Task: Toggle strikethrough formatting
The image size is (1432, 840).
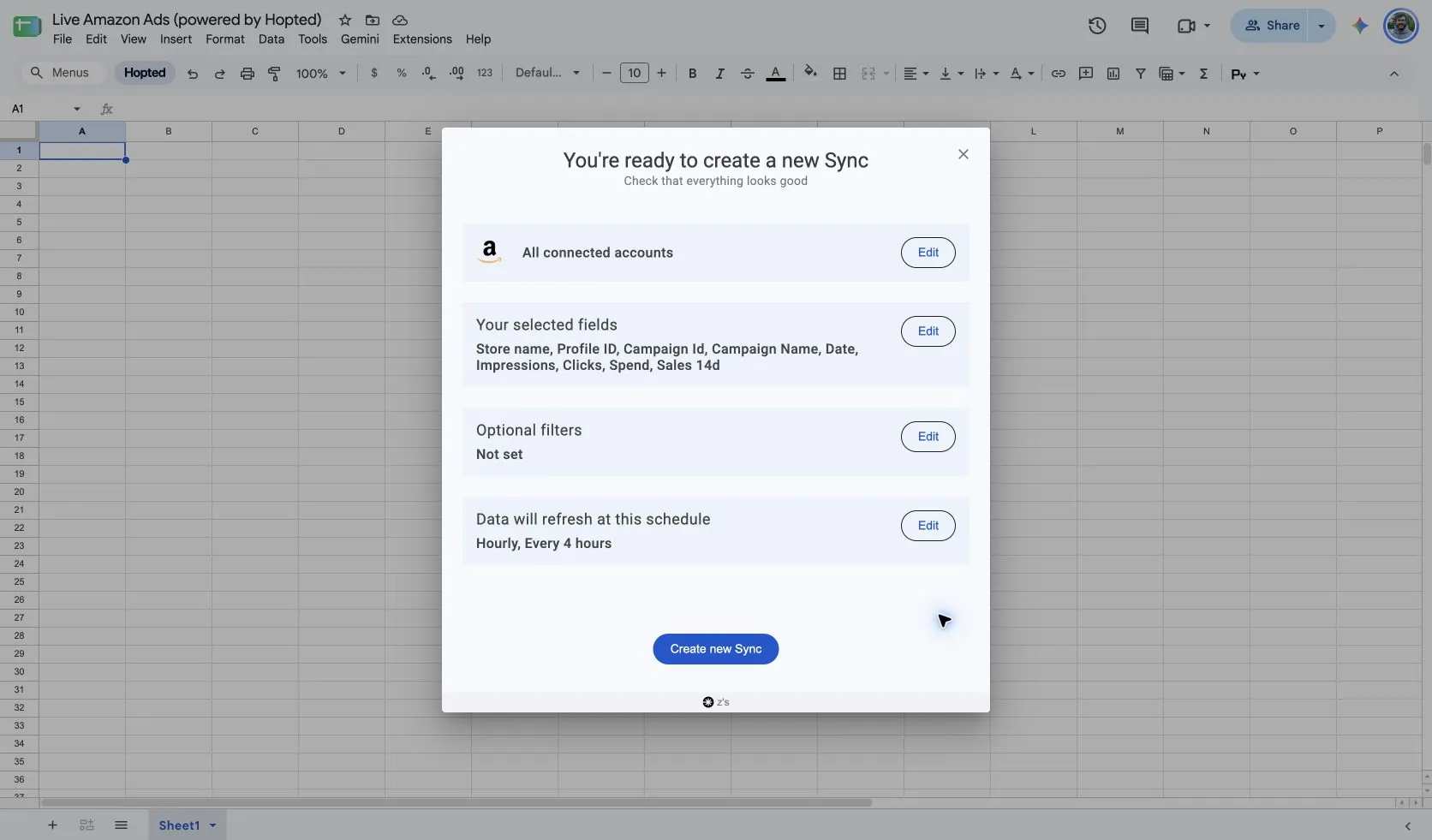Action: tap(747, 74)
